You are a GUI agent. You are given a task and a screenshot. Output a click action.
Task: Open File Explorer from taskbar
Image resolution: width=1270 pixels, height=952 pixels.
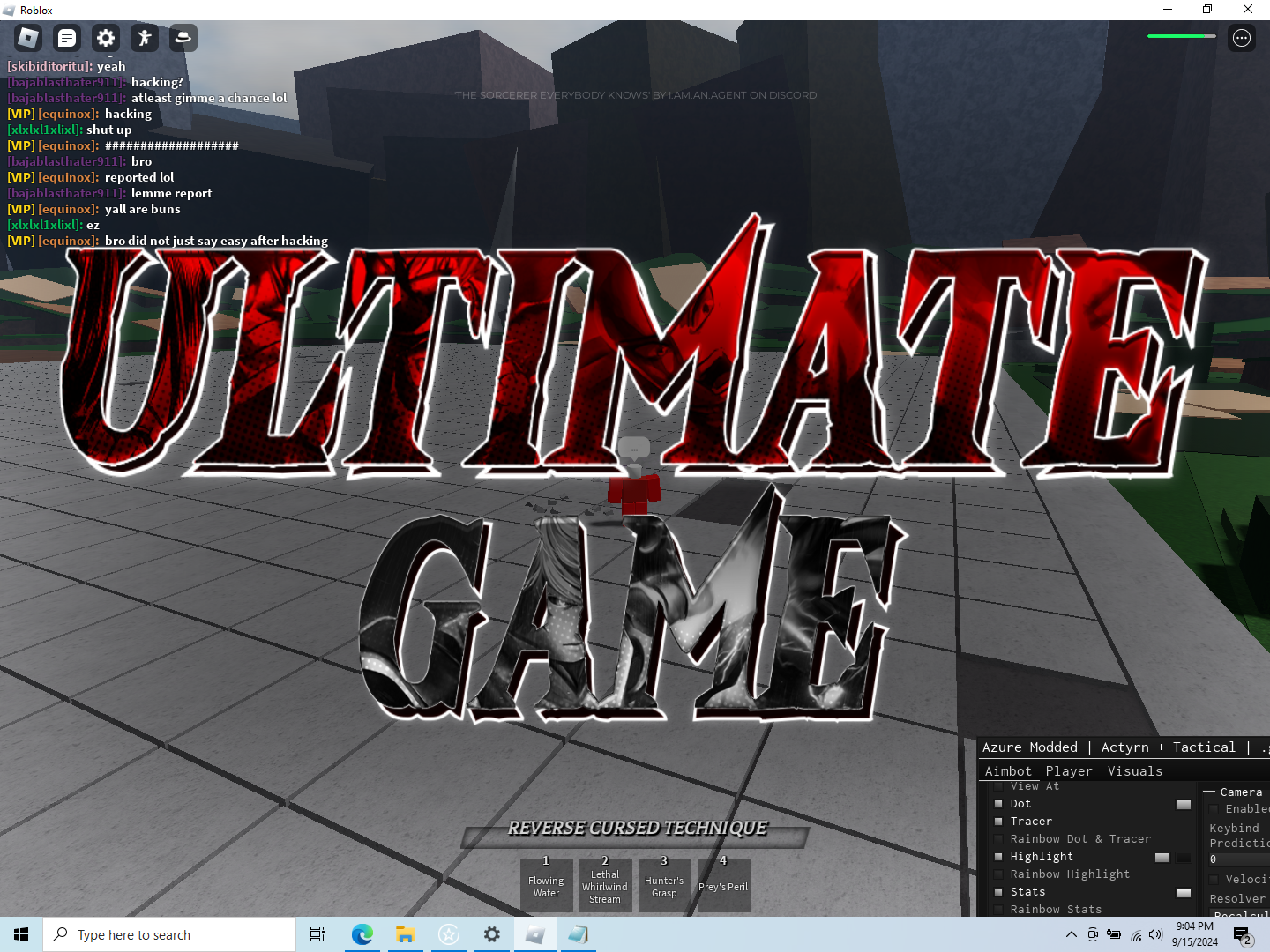click(x=405, y=934)
